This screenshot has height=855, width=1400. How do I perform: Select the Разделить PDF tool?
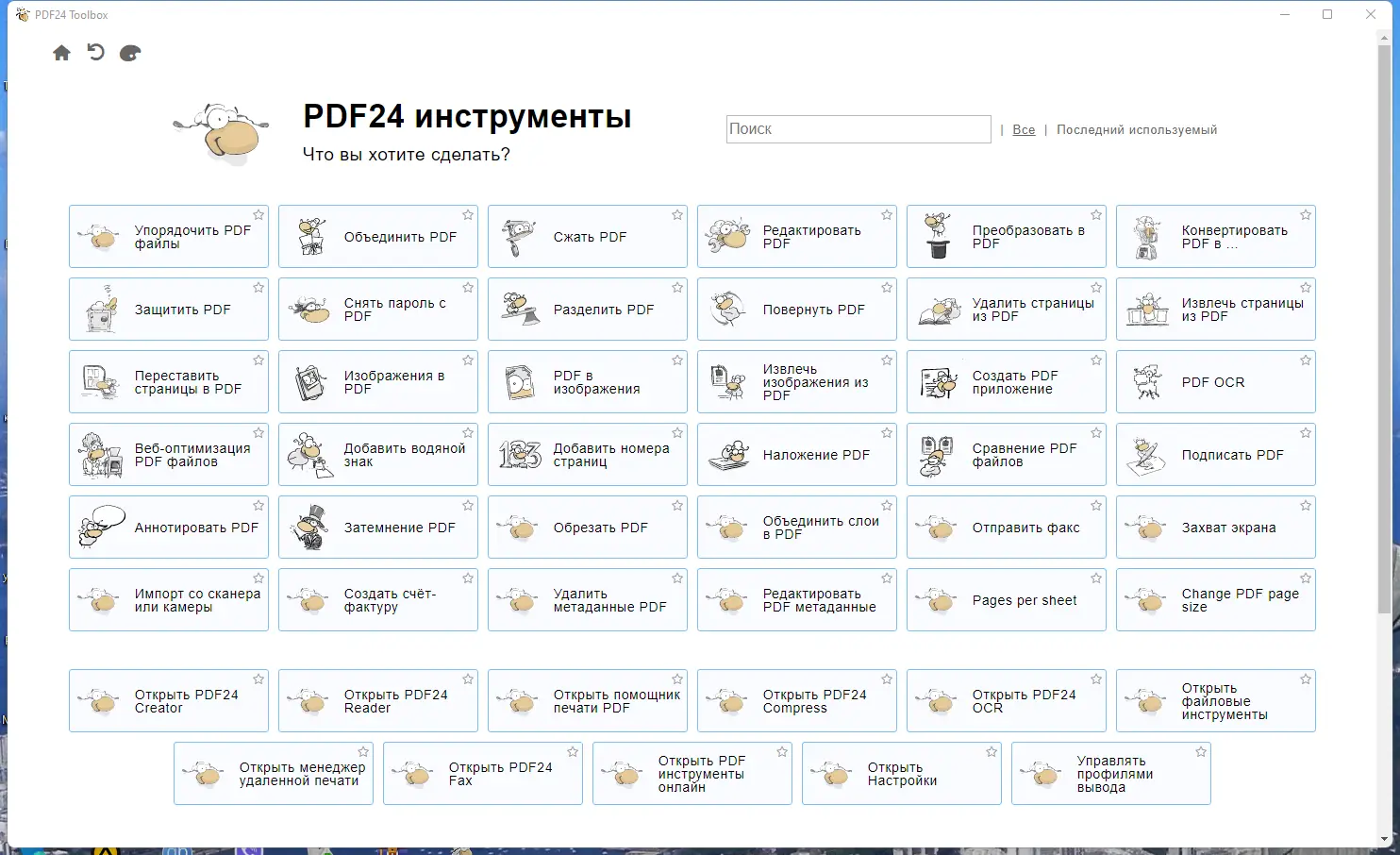coord(587,309)
